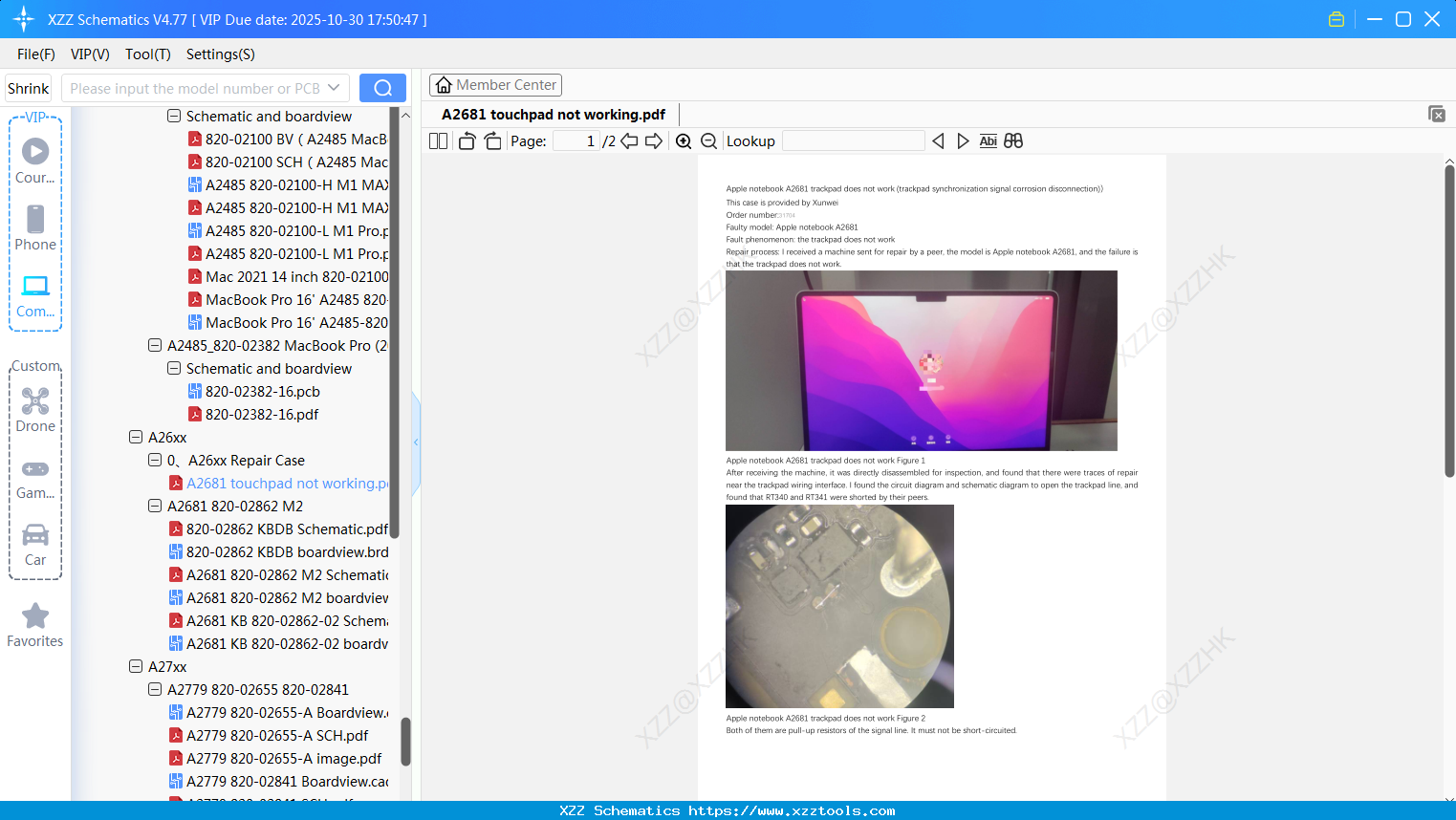Image resolution: width=1456 pixels, height=820 pixels.
Task: Open A2779 820-02841 Boardview file
Action: pos(278,781)
